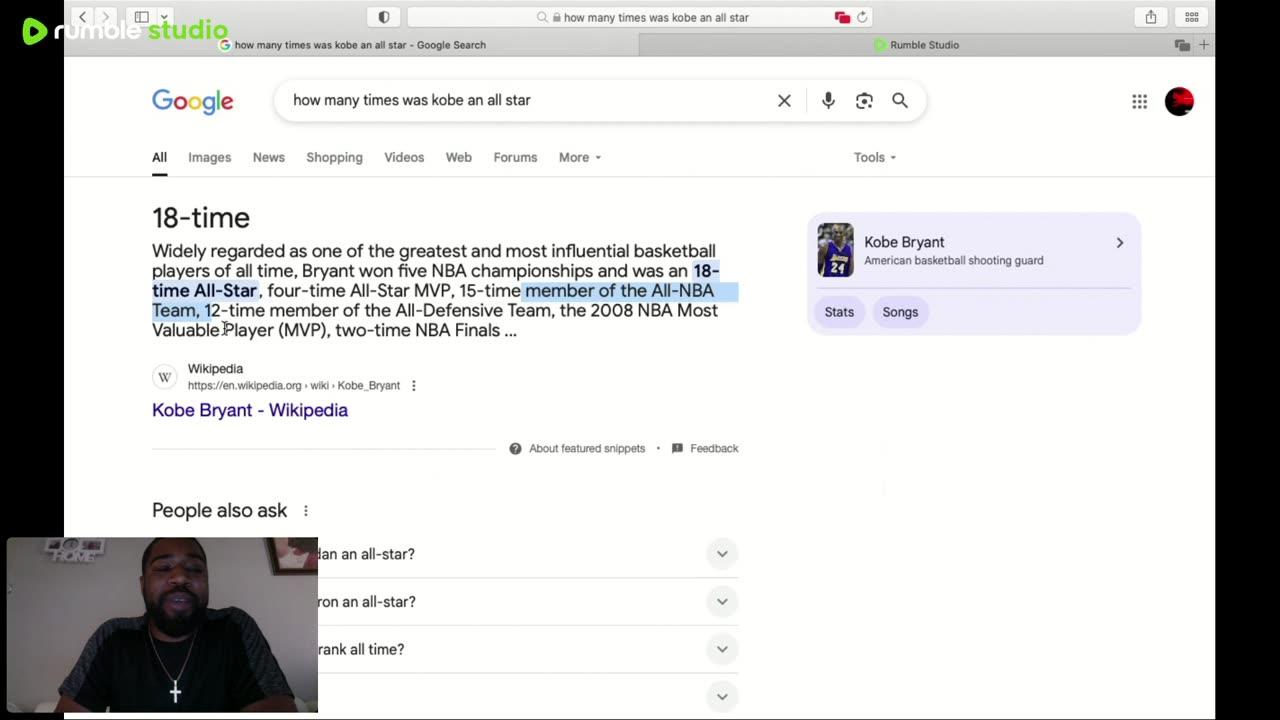Open the Tools dropdown
This screenshot has height=720, width=1280.
[x=875, y=157]
